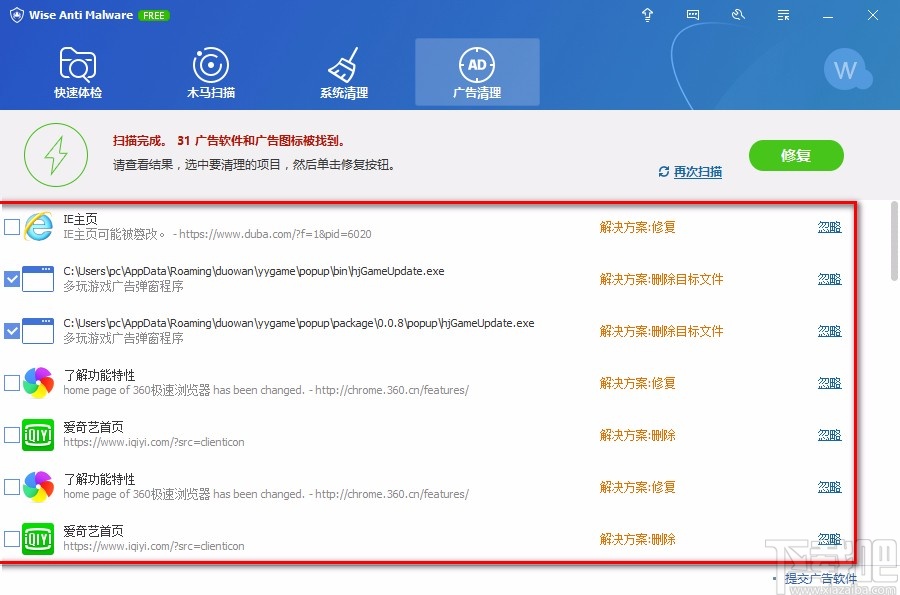Click 忽略 for the IE主页 item
The height and width of the screenshot is (595, 900).
(x=830, y=226)
